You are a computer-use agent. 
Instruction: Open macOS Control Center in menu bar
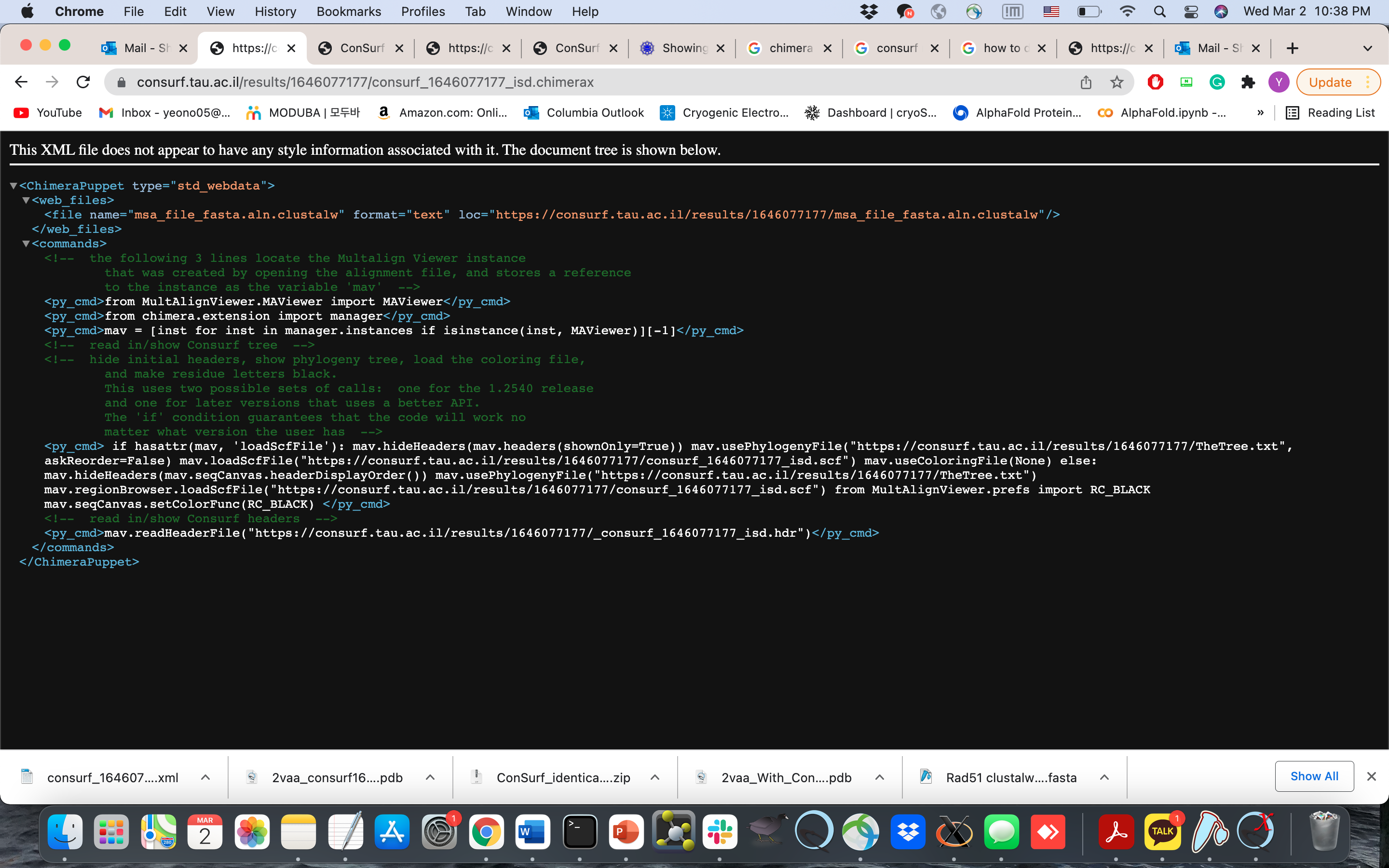point(1190,12)
